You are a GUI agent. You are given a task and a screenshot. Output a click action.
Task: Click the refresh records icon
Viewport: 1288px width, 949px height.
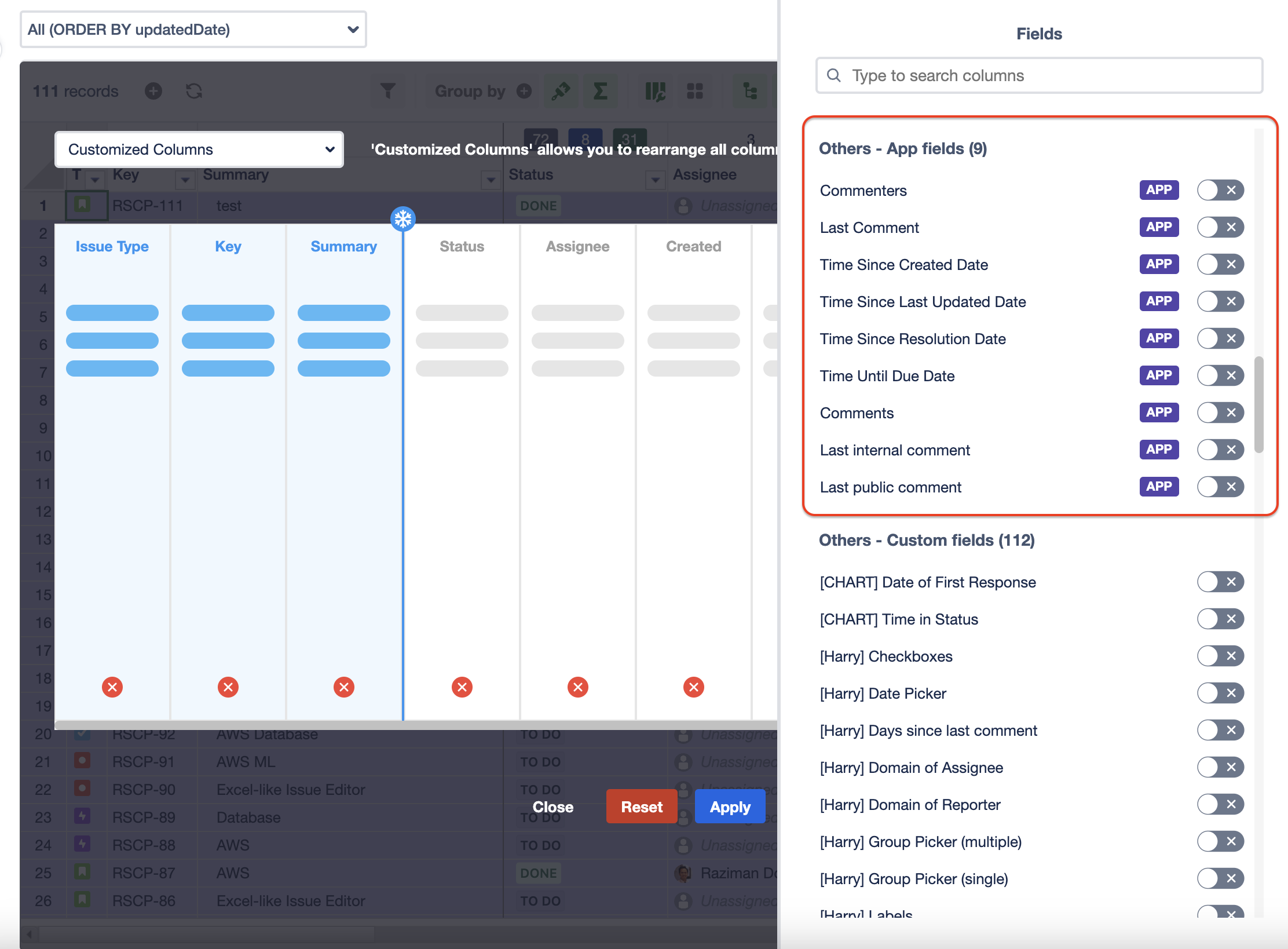pos(194,91)
